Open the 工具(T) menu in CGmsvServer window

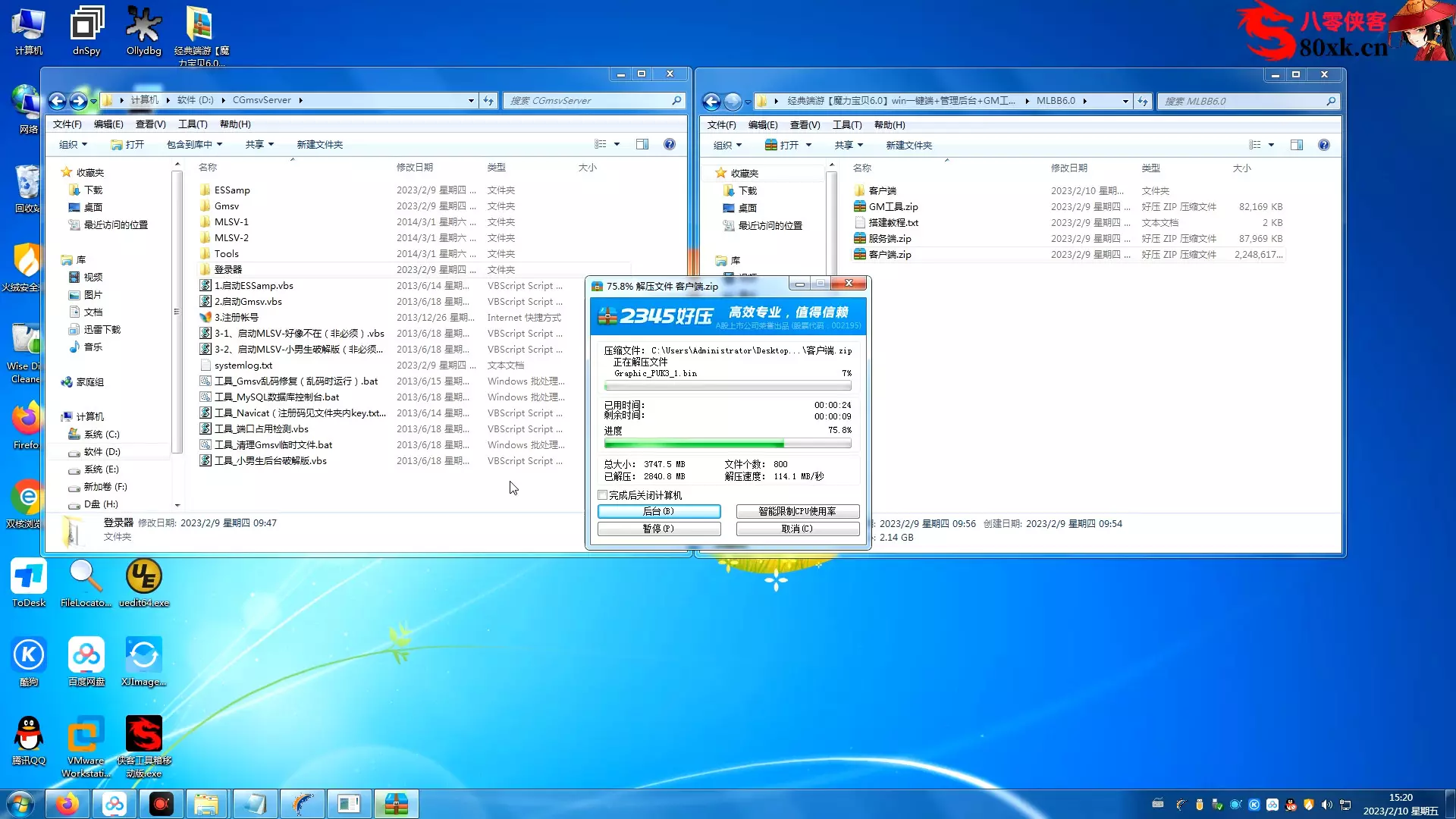(193, 124)
